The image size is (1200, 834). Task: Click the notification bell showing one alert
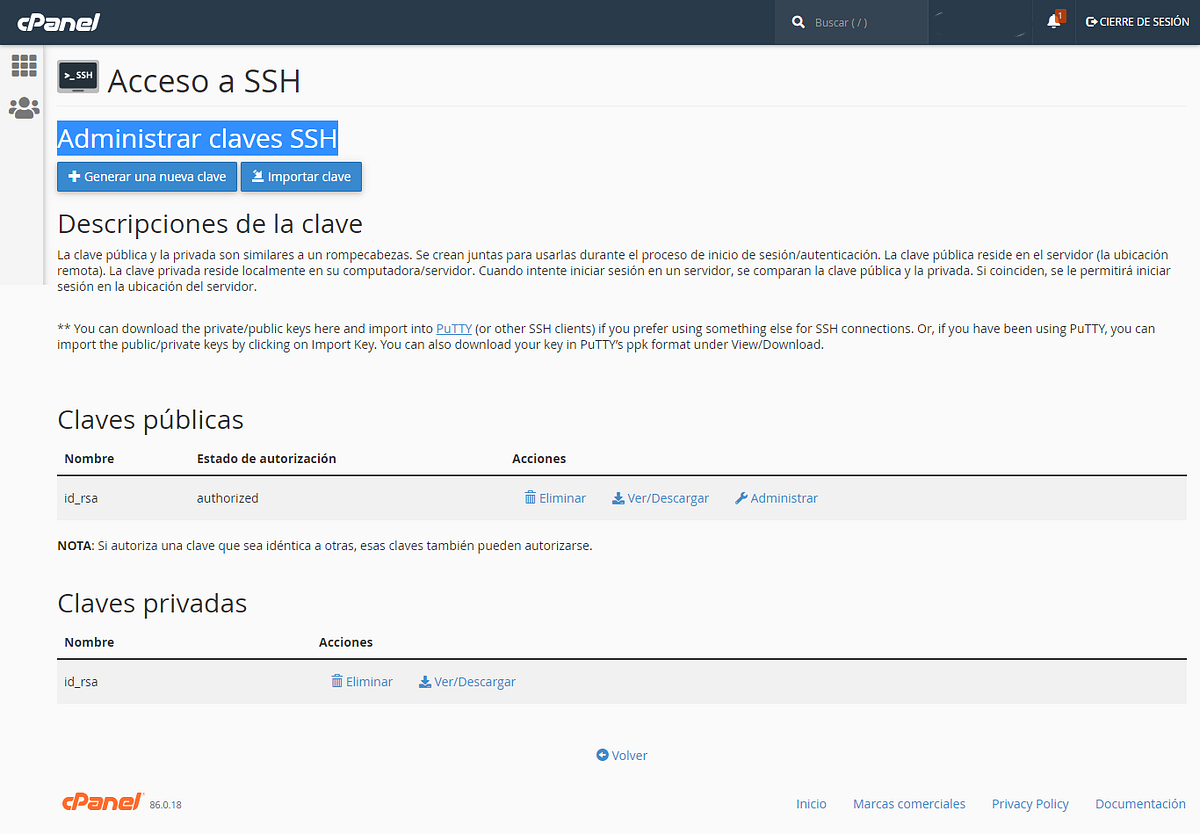(1053, 20)
